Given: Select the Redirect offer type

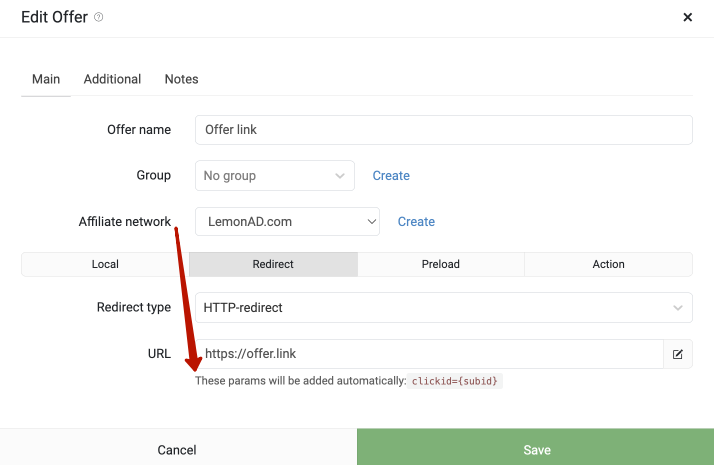Looking at the screenshot, I should click(x=273, y=264).
